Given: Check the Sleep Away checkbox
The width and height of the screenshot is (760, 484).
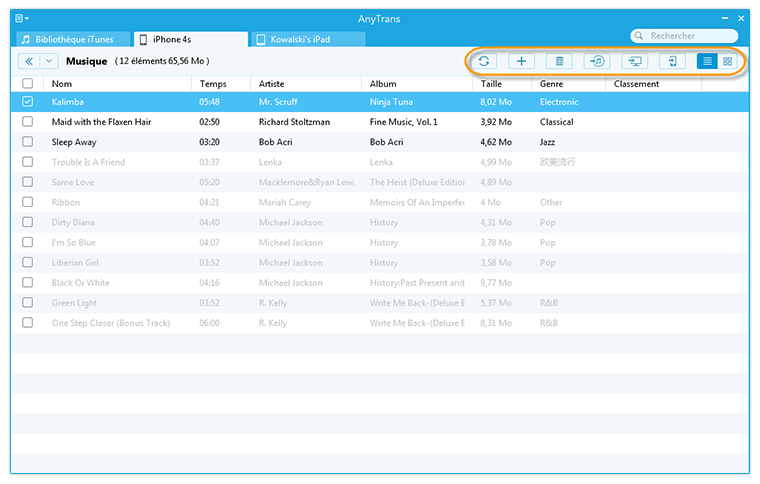Looking at the screenshot, I should [28, 141].
